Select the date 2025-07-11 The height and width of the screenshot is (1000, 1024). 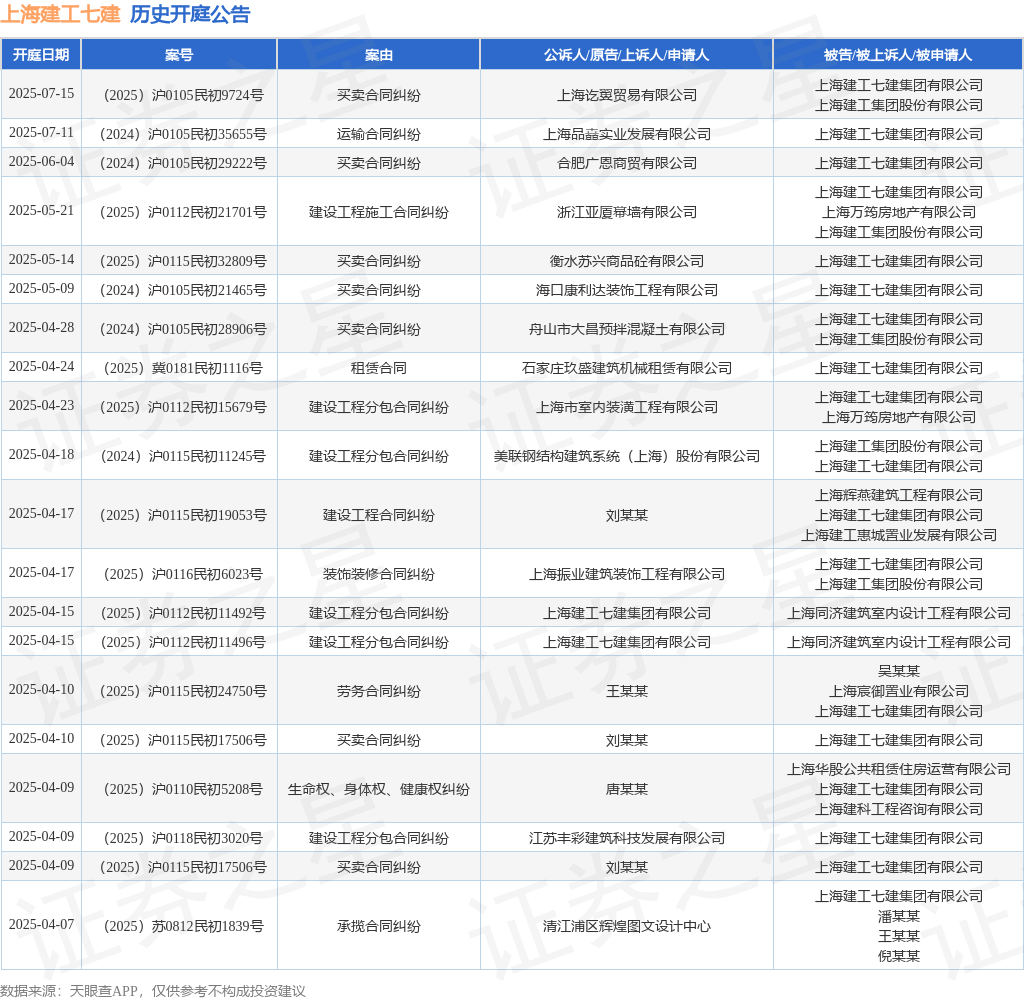click(x=41, y=133)
